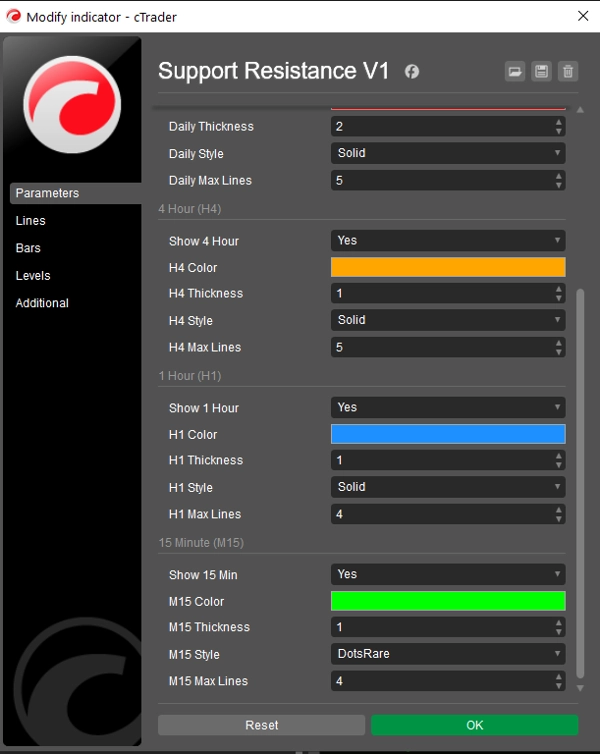The height and width of the screenshot is (754, 600).
Task: Load a parameter preset with the folder icon
Action: pyautogui.click(x=515, y=72)
